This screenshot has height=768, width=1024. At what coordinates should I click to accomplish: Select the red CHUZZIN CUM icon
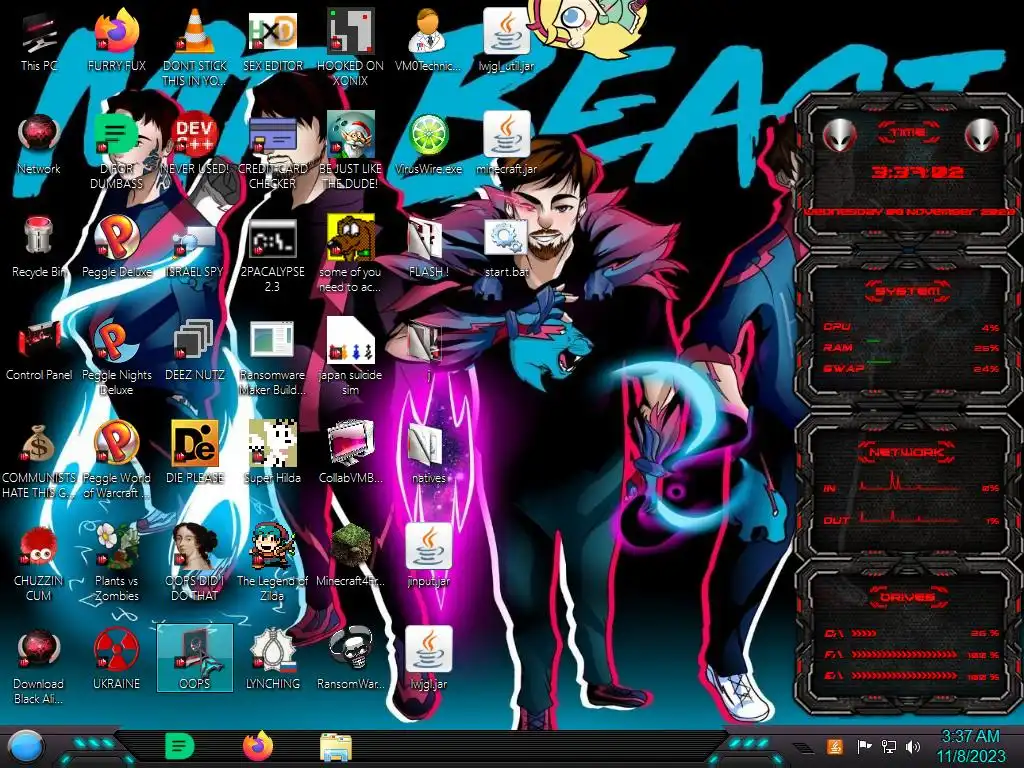click(x=39, y=564)
